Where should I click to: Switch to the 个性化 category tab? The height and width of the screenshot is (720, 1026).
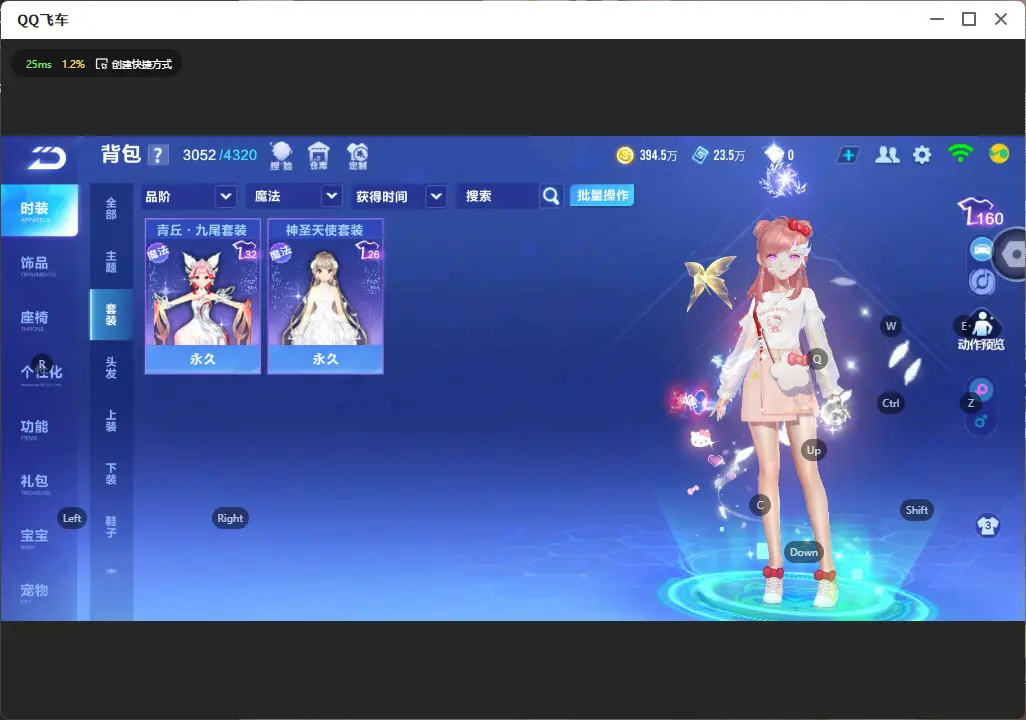point(39,374)
